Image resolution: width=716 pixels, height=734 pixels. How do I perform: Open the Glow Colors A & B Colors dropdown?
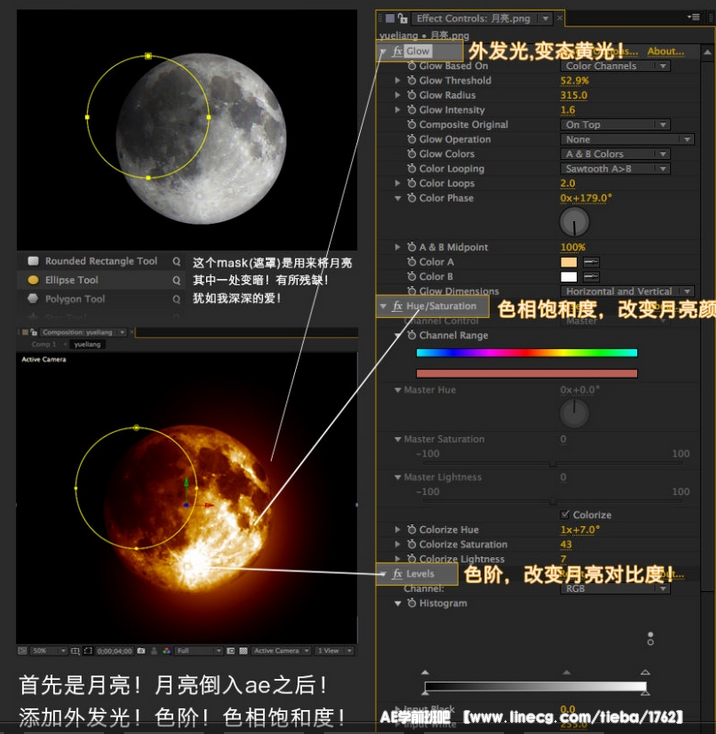(615, 154)
